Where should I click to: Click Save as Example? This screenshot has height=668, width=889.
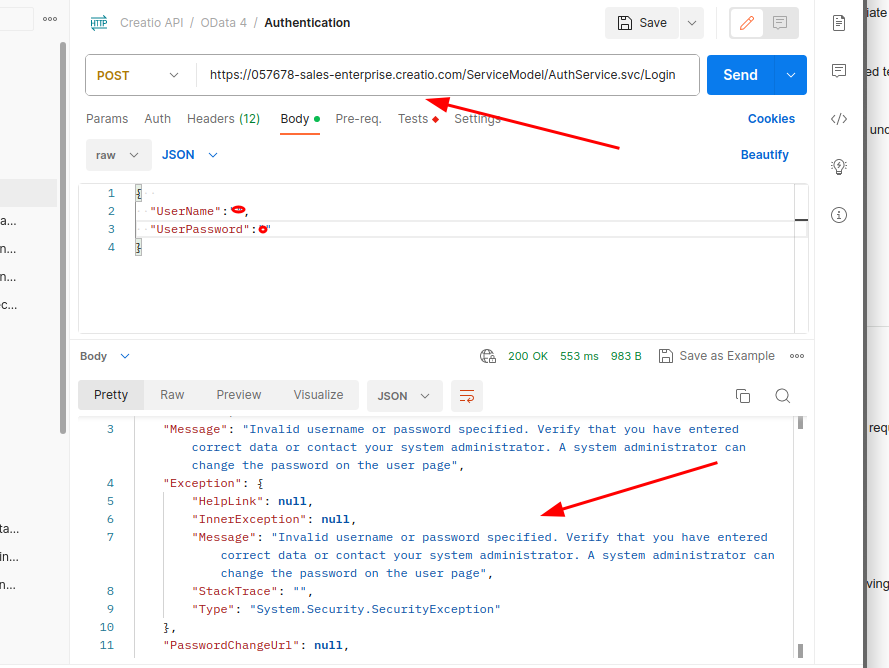717,356
